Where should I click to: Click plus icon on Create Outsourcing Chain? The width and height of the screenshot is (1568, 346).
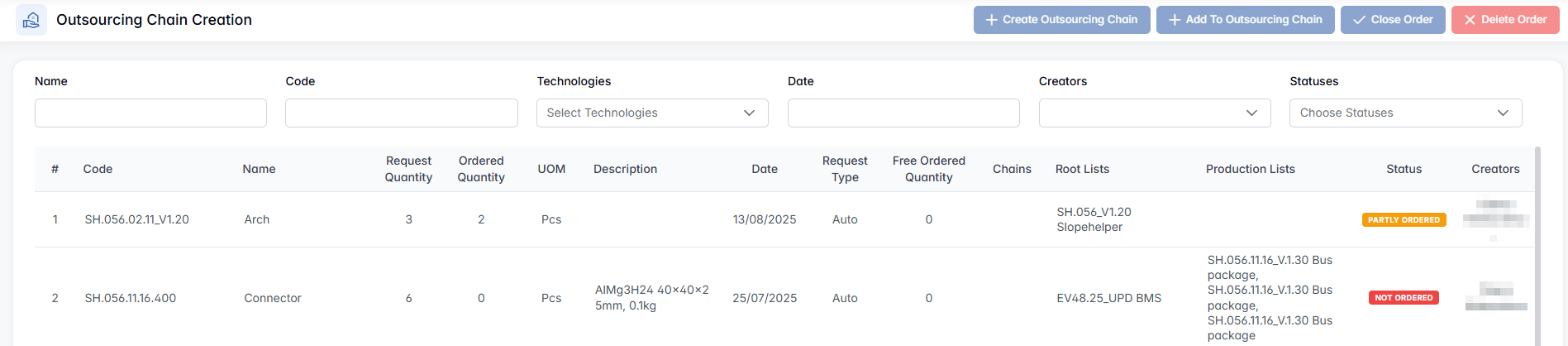tap(991, 20)
